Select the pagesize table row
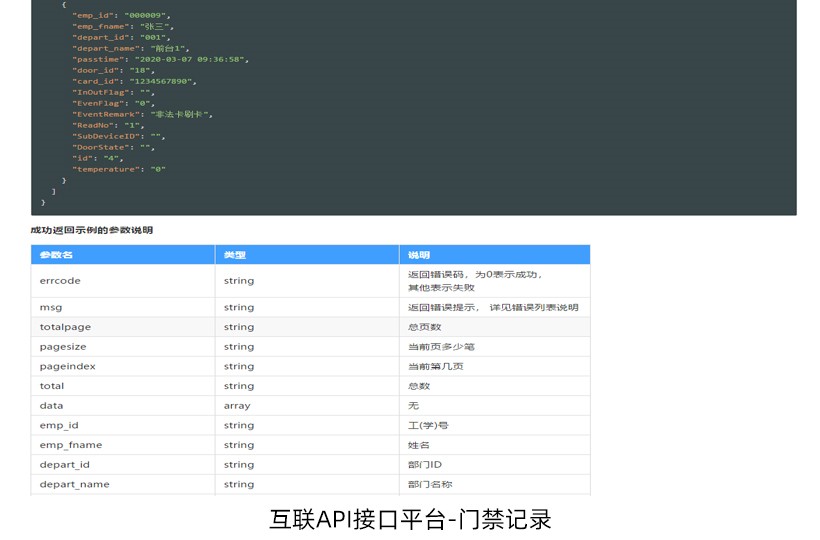The height and width of the screenshot is (540, 820). click(310, 347)
